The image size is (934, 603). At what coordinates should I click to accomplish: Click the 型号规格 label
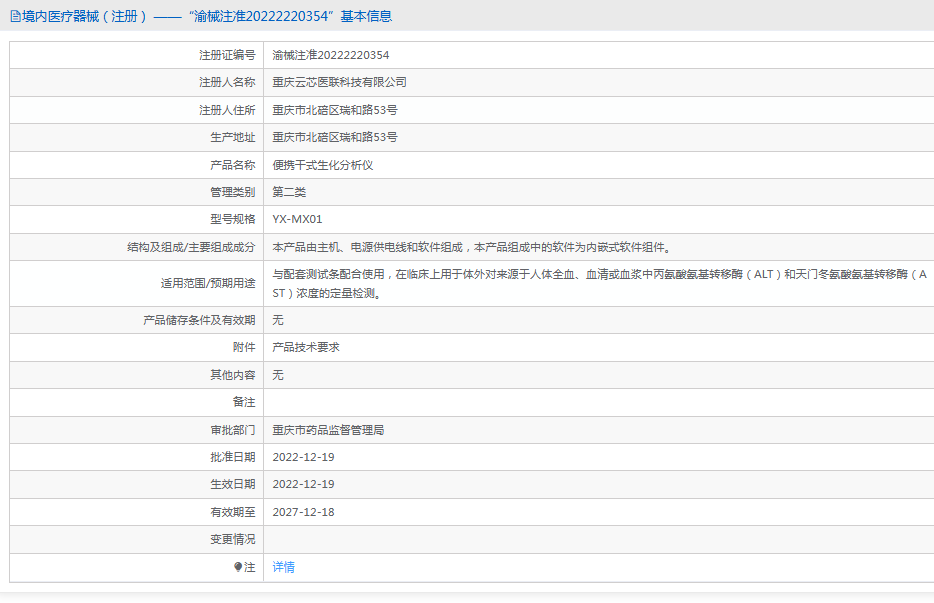[x=233, y=219]
